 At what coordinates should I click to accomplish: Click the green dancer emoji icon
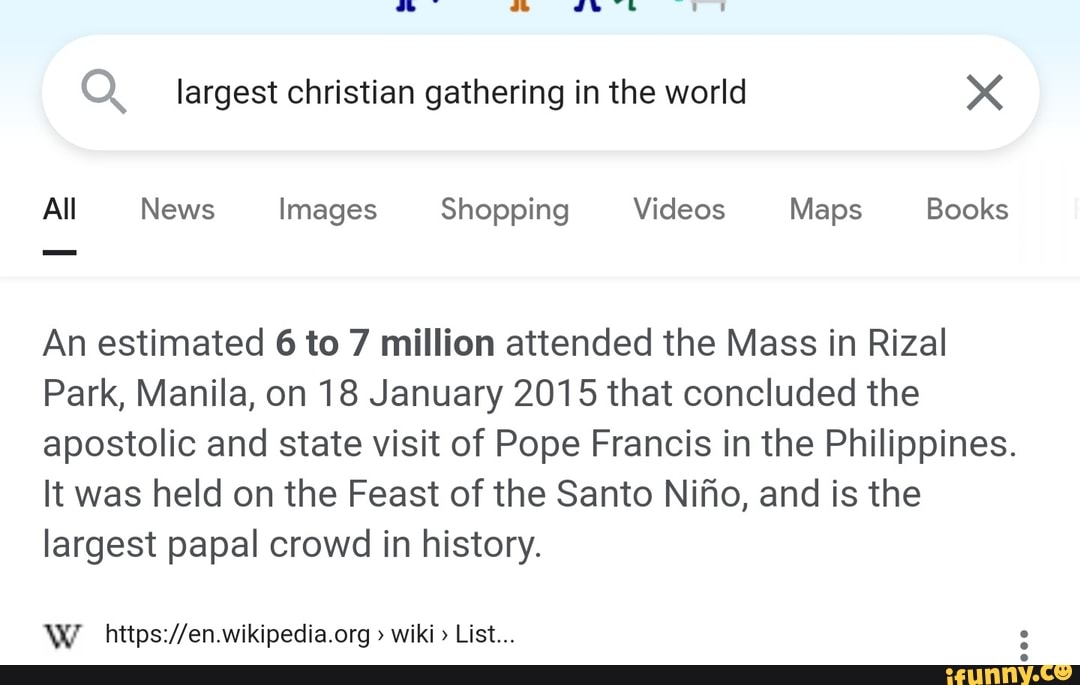tap(630, 5)
